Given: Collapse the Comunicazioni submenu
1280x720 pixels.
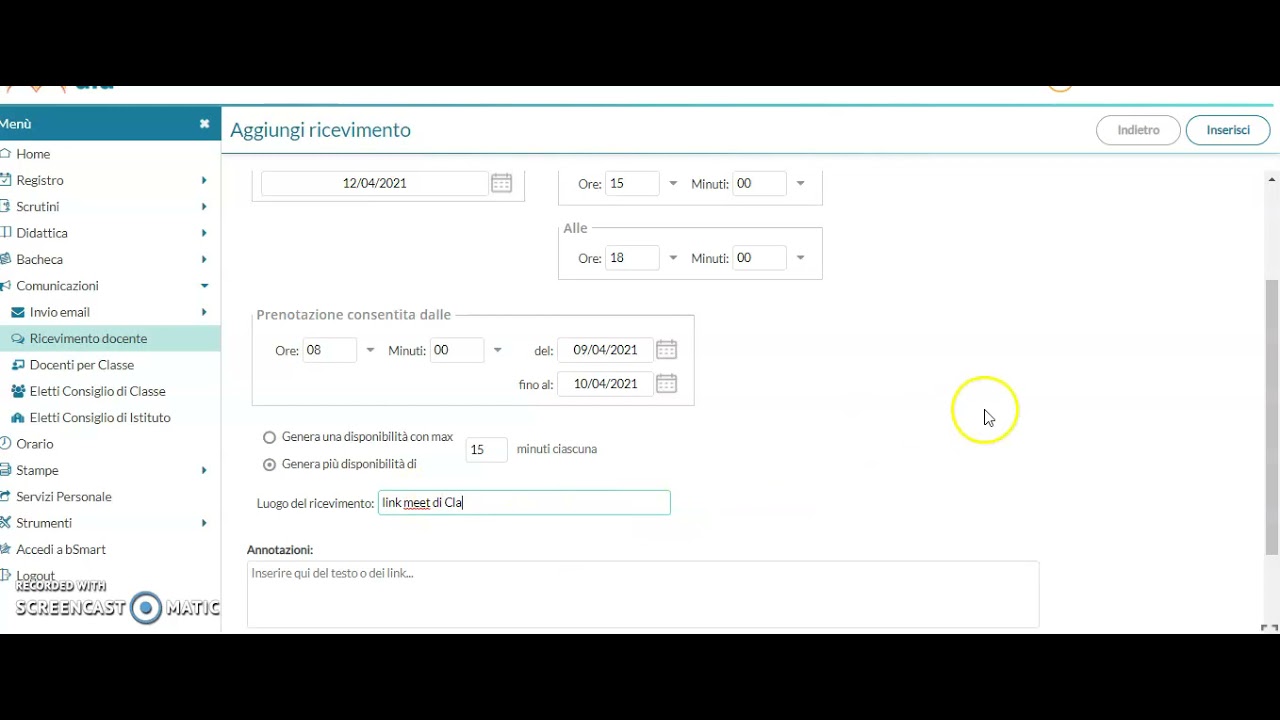Looking at the screenshot, I should pyautogui.click(x=204, y=286).
